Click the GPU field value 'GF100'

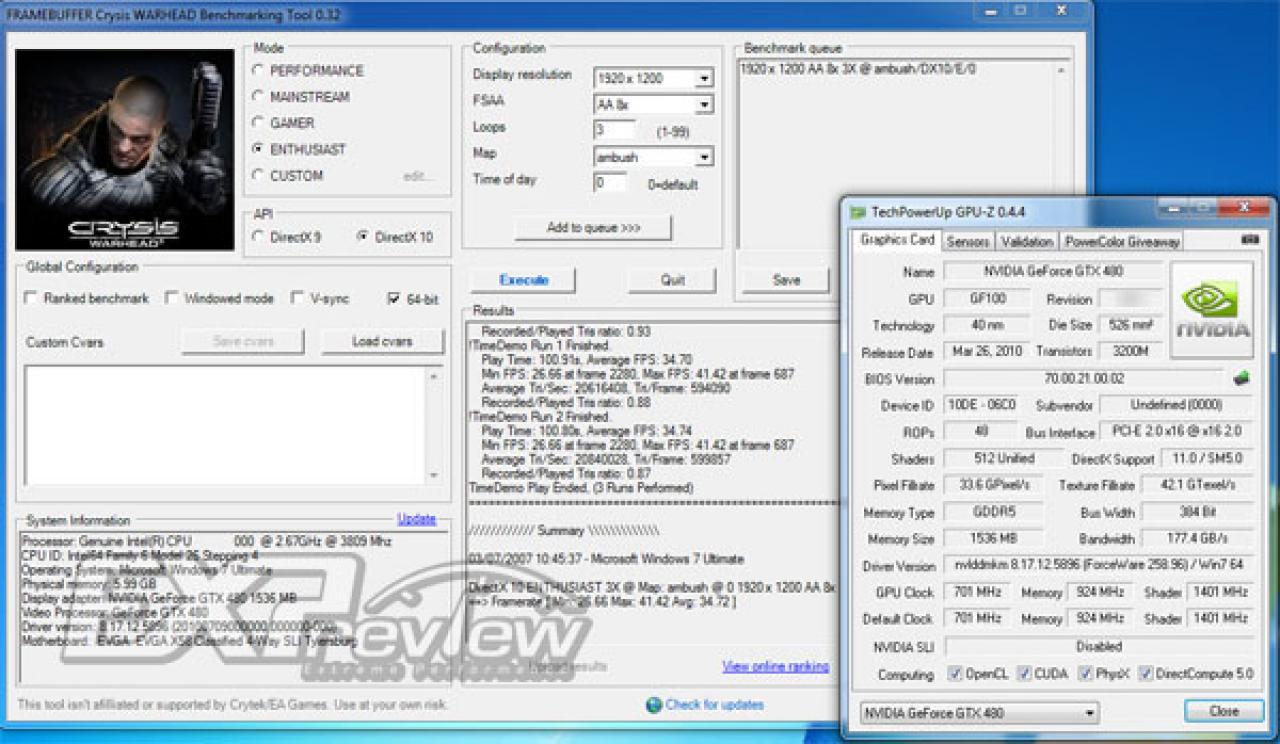pyautogui.click(x=986, y=299)
